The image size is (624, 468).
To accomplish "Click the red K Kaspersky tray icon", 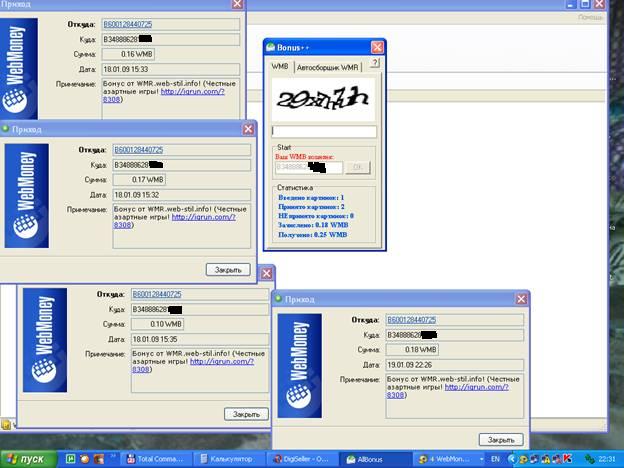I will pyautogui.click(x=567, y=459).
